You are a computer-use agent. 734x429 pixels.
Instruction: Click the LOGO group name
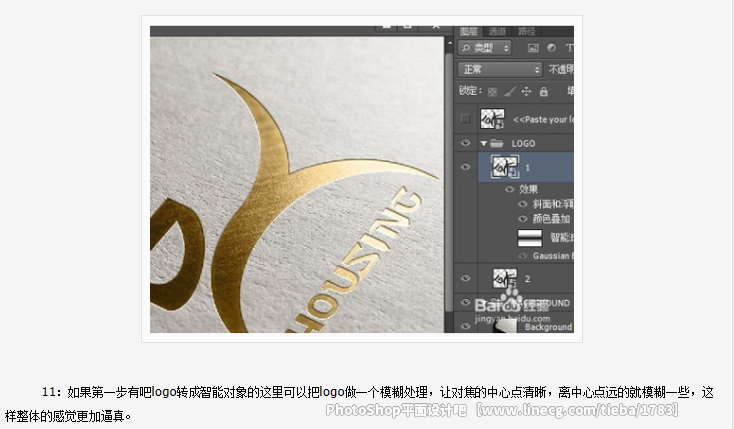[523, 143]
